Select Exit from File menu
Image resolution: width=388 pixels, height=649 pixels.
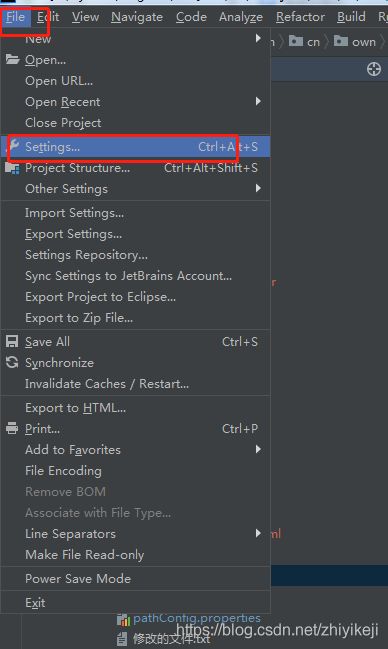(x=135, y=603)
